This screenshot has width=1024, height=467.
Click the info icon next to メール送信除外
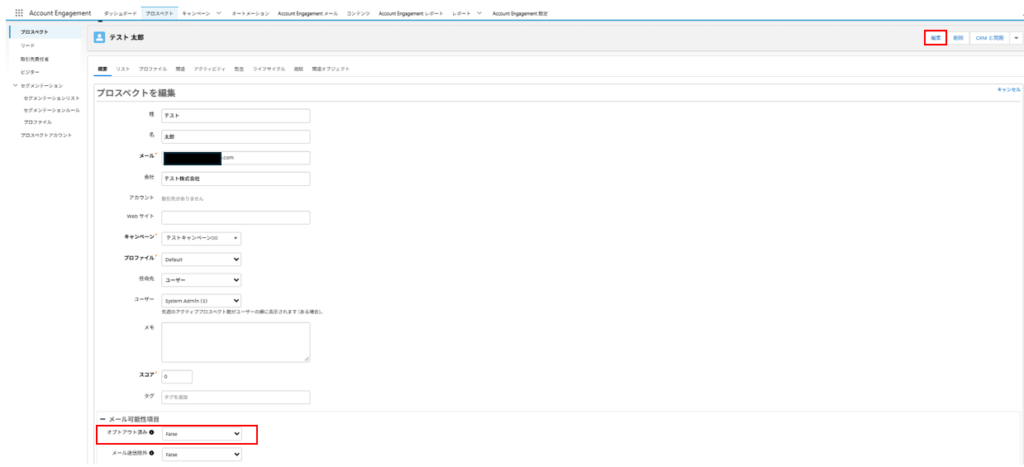(x=152, y=454)
